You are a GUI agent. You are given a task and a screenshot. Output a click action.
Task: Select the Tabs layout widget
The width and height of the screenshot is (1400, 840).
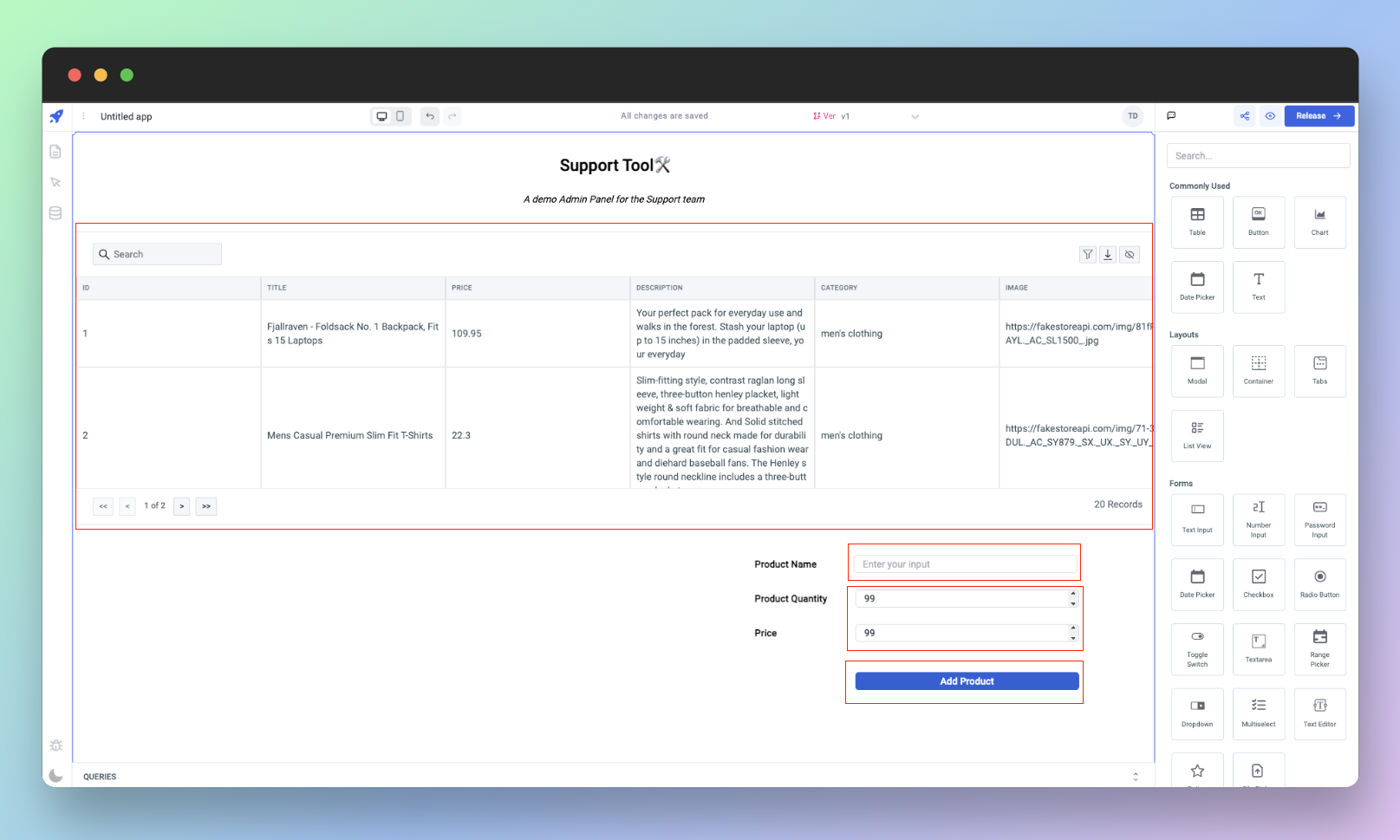point(1319,371)
